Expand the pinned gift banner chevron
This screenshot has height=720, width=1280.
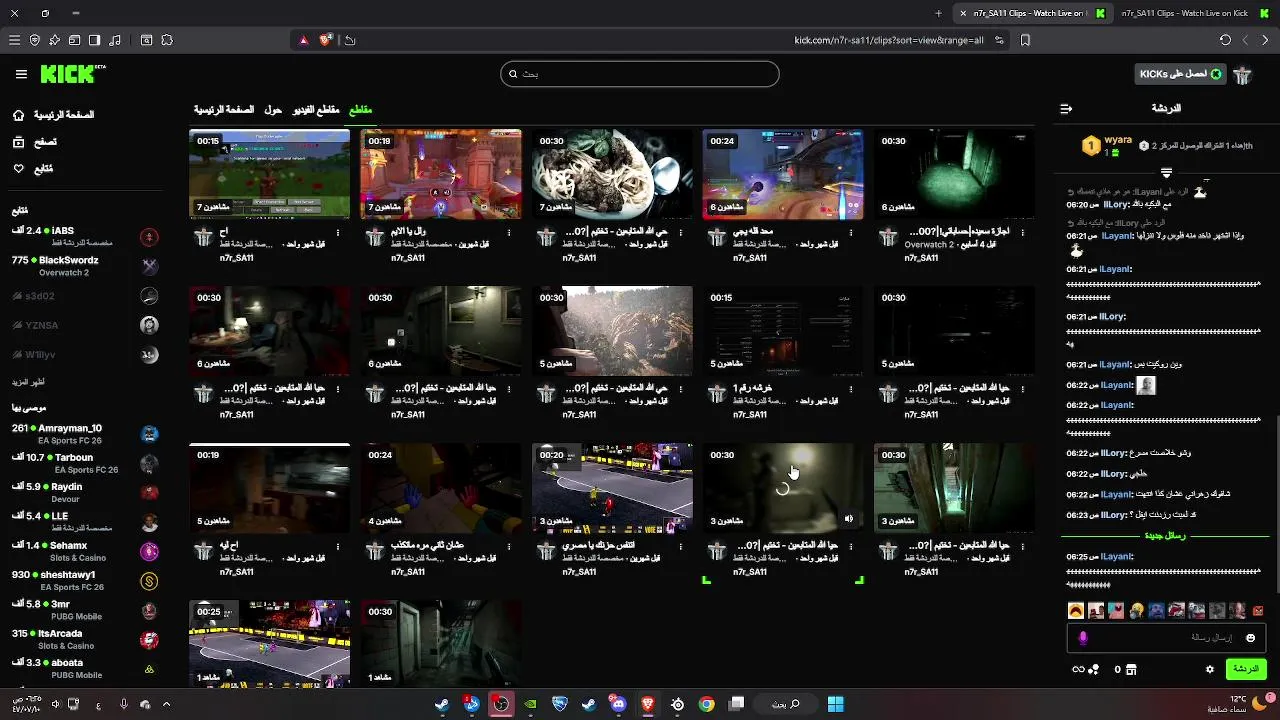(x=1166, y=172)
